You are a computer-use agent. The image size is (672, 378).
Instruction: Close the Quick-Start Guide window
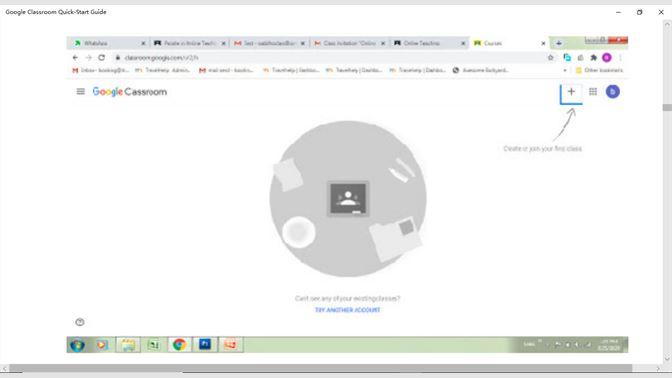[661, 12]
